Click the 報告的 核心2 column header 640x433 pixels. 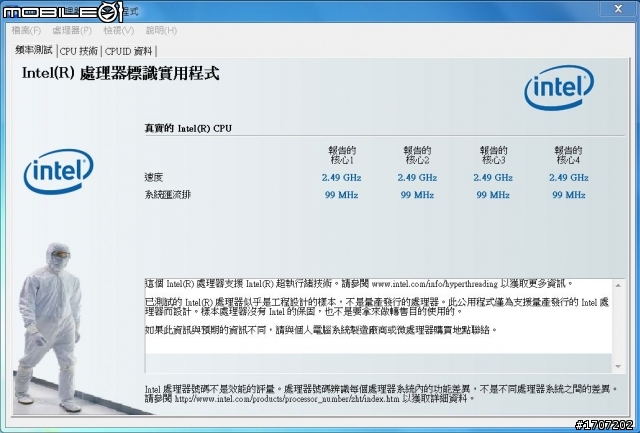pyautogui.click(x=417, y=155)
